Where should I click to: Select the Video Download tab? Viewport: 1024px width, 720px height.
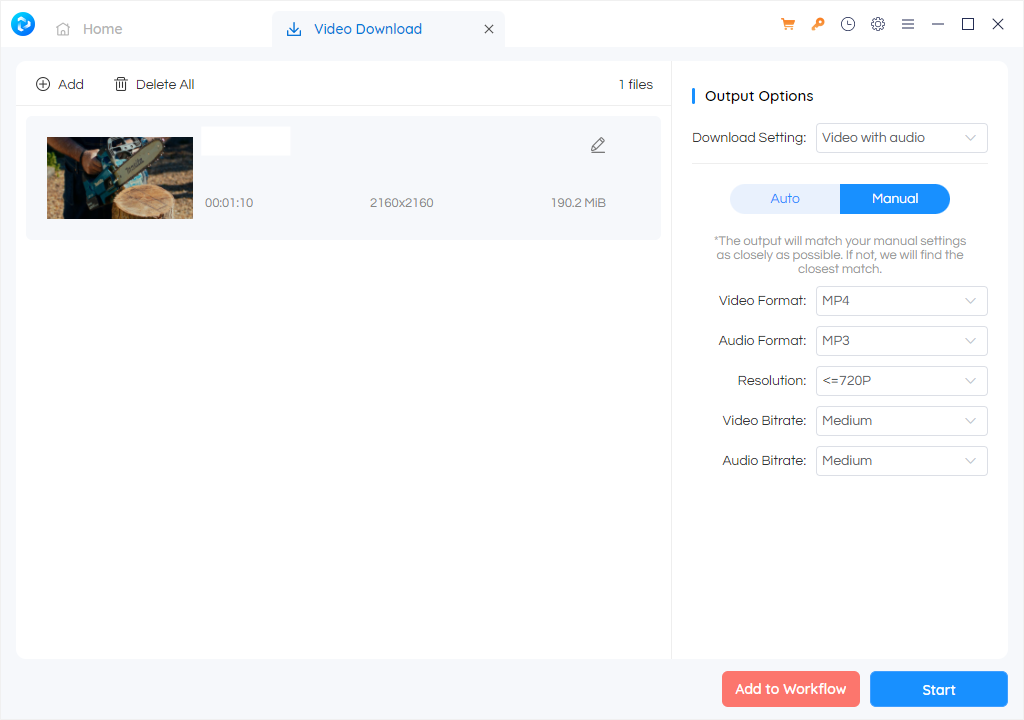(367, 30)
